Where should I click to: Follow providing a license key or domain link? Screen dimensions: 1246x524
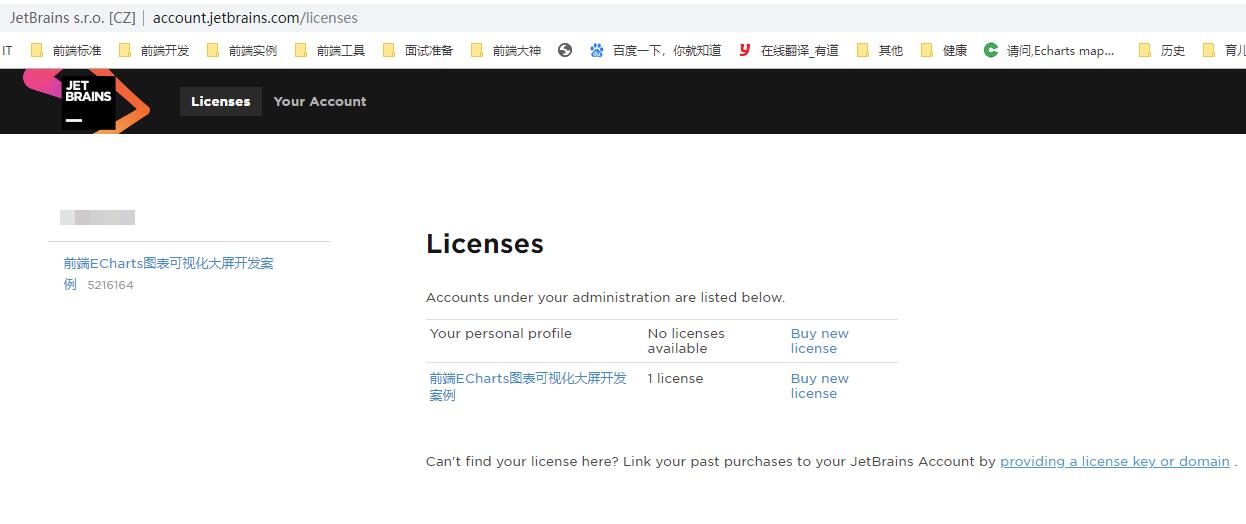click(x=1115, y=461)
